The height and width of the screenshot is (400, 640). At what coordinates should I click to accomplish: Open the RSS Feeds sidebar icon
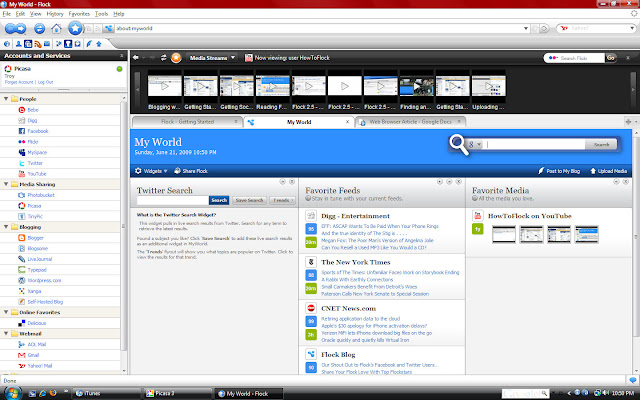pos(38,44)
